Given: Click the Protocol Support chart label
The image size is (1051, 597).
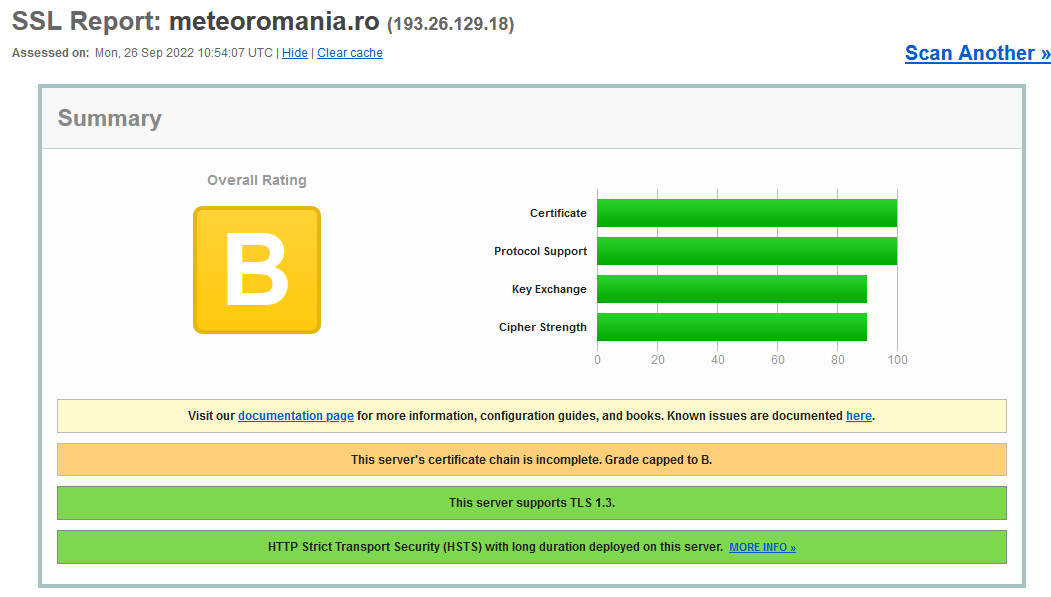Looking at the screenshot, I should pos(540,251).
